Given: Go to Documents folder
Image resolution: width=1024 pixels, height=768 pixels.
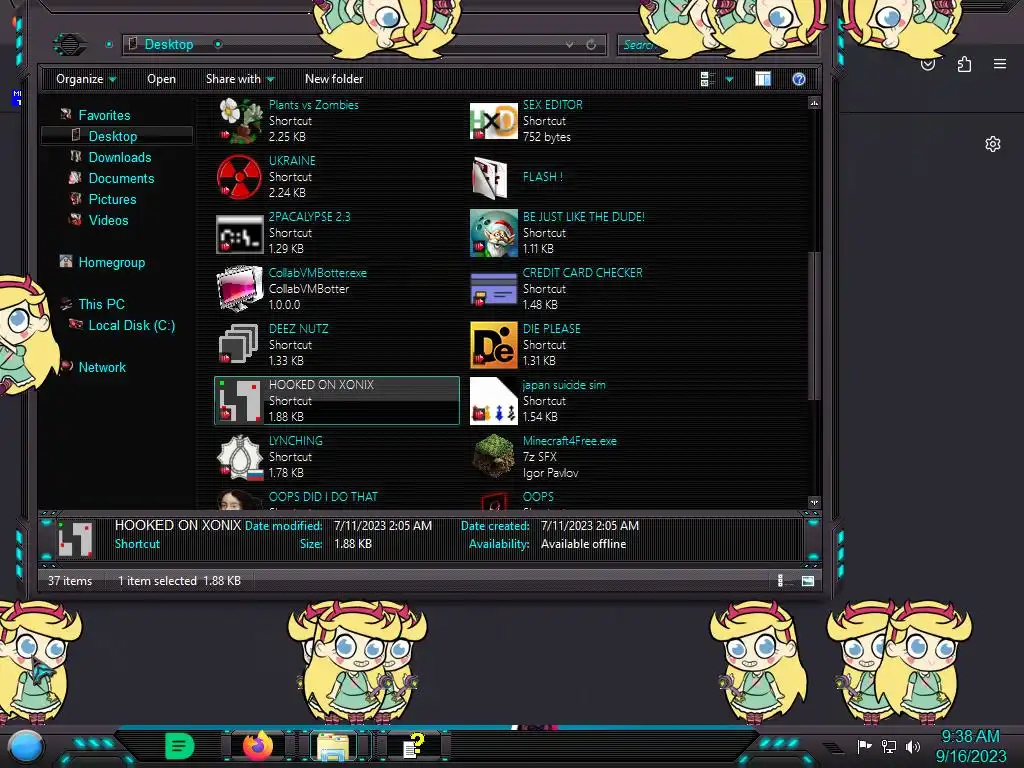Looking at the screenshot, I should coord(121,178).
